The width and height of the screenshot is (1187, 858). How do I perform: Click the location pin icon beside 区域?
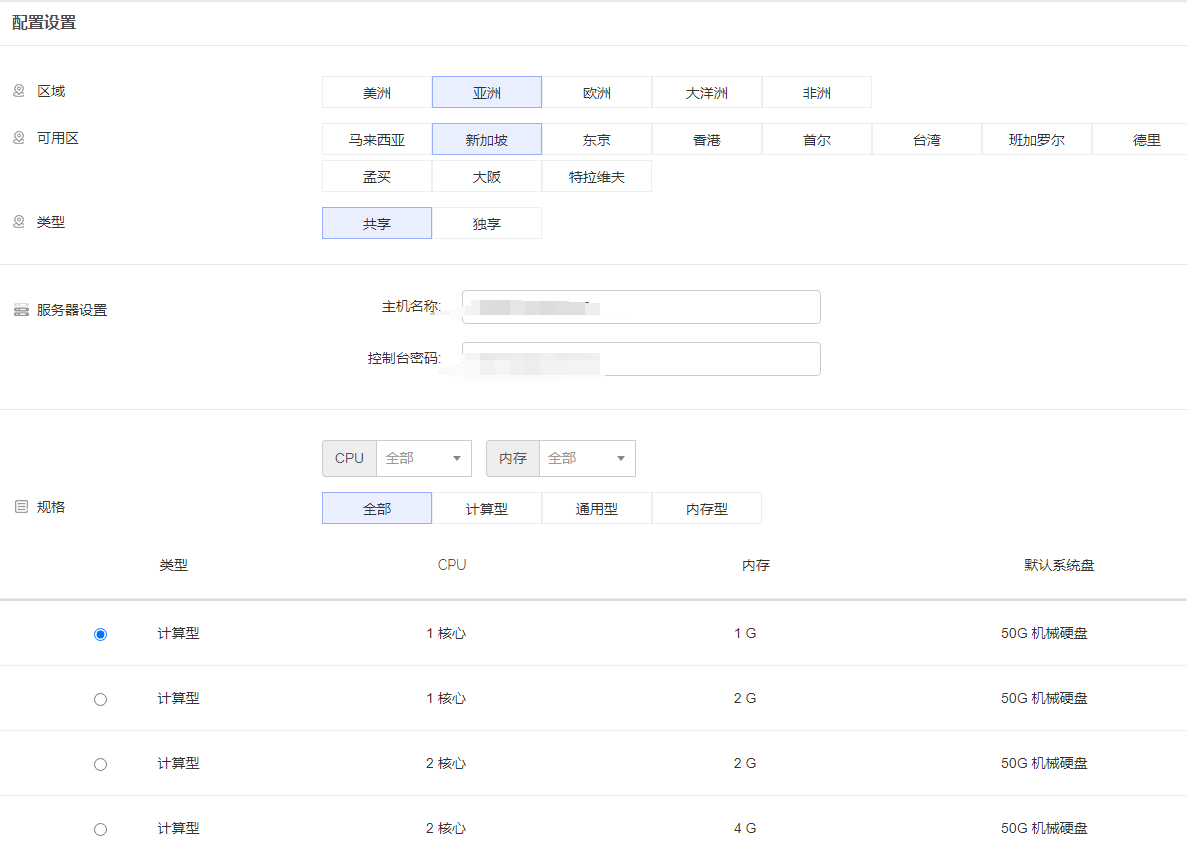(x=18, y=91)
